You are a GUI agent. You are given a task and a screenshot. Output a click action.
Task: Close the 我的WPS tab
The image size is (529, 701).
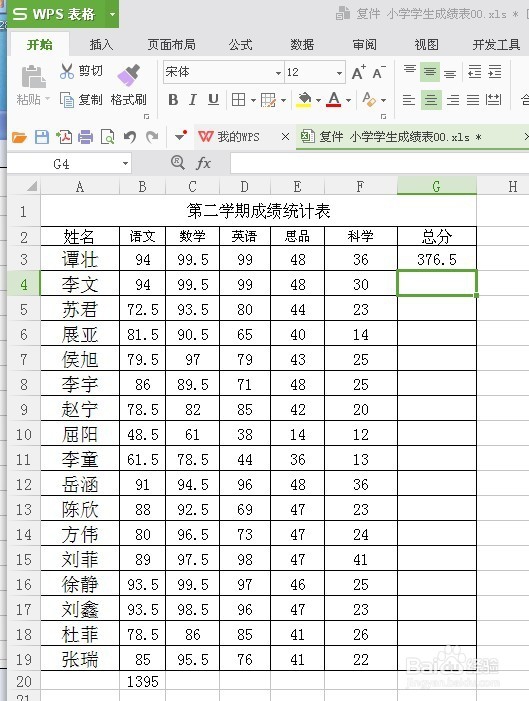(285, 137)
